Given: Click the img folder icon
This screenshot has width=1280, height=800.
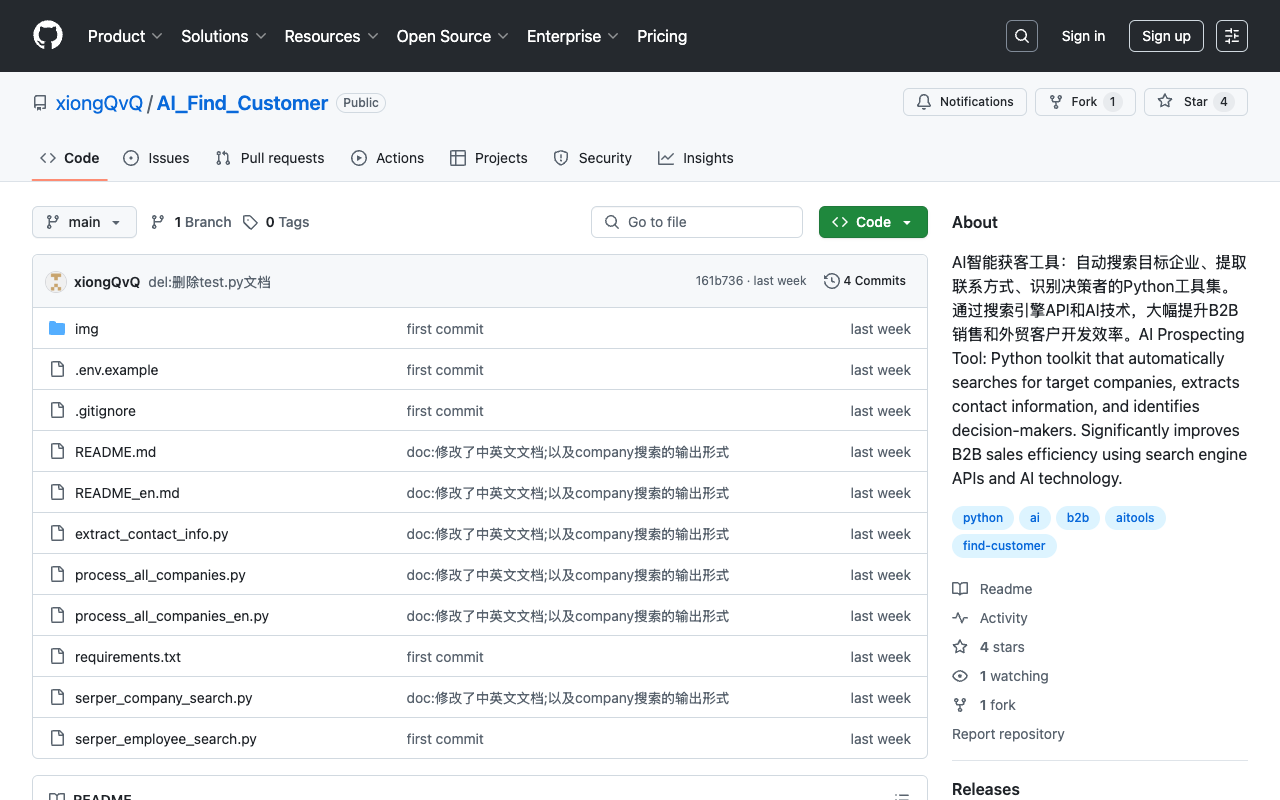Looking at the screenshot, I should 57,329.
